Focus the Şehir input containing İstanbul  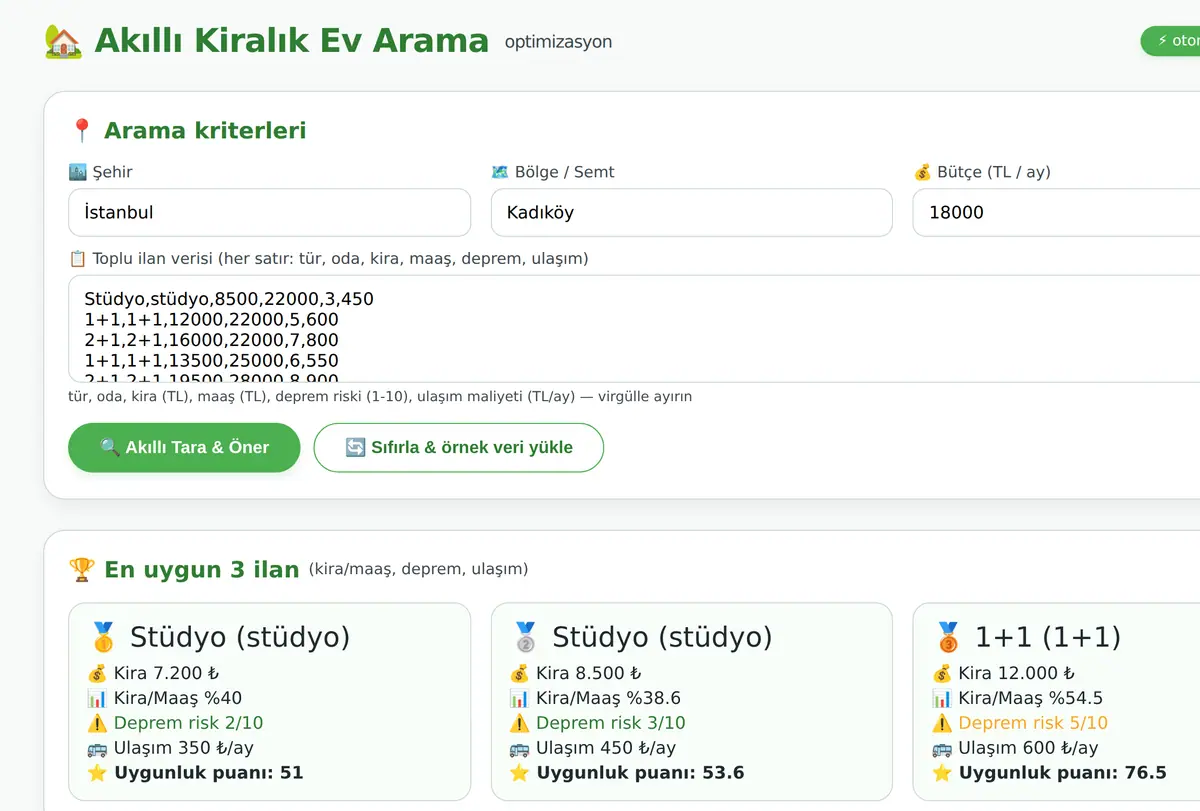click(270, 212)
